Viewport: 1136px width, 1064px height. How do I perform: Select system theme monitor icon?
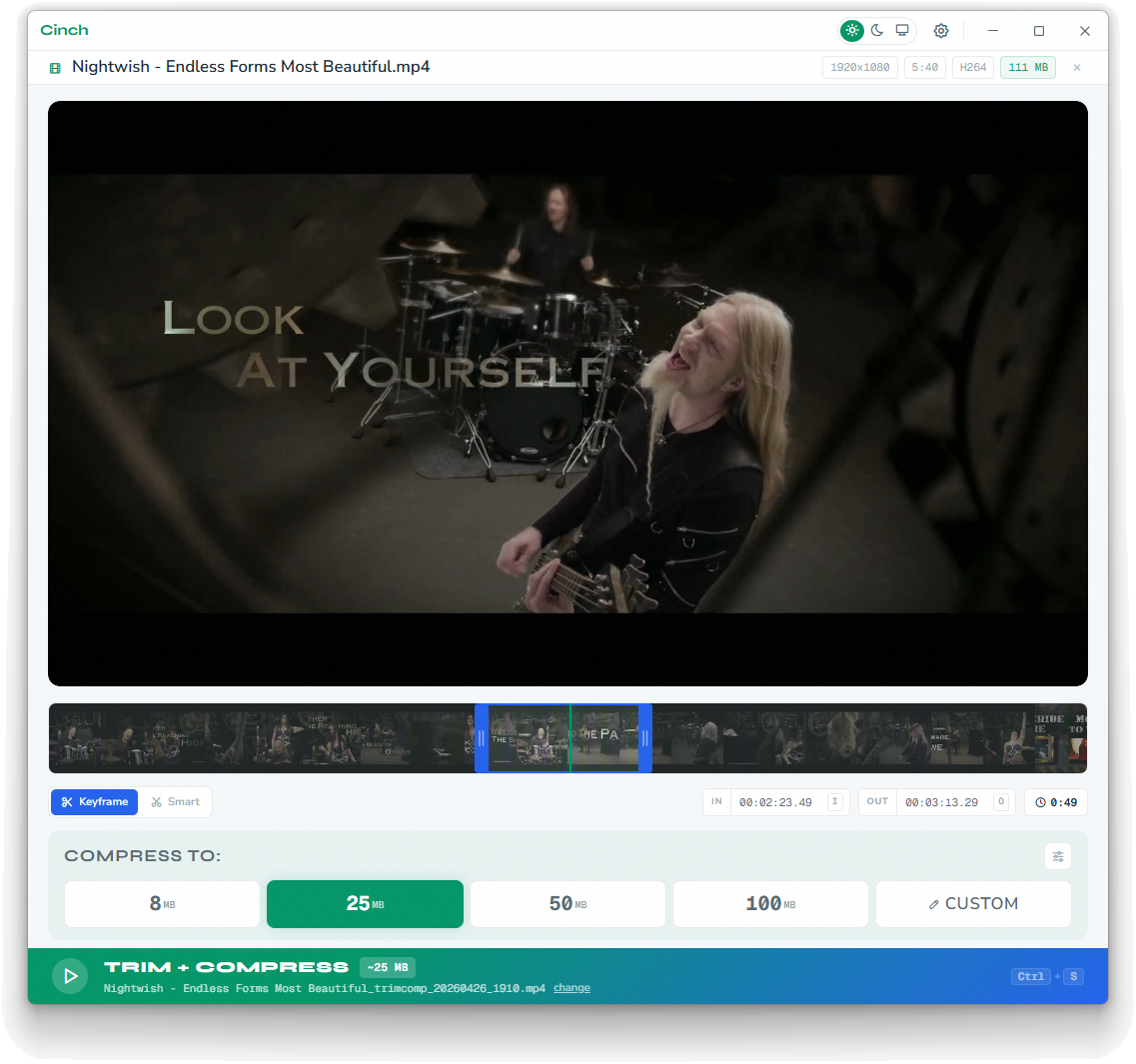(x=902, y=31)
